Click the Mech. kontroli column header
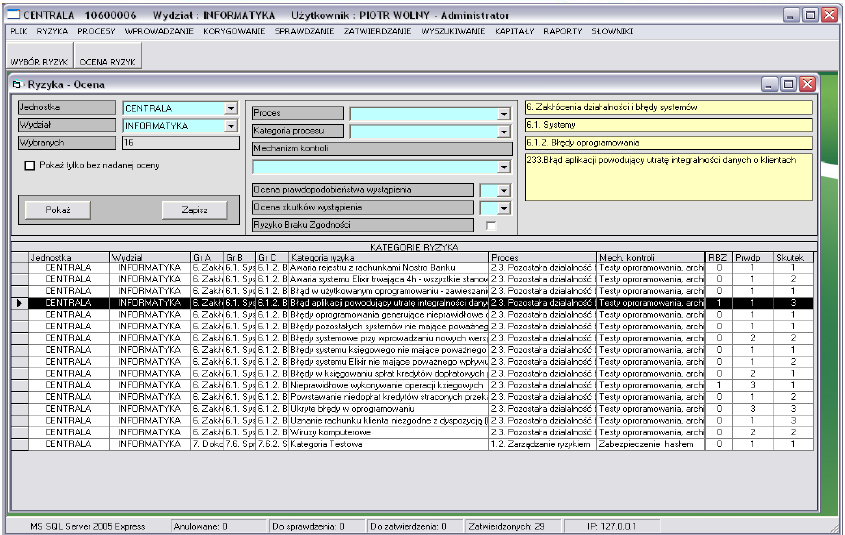This screenshot has width=845, height=535. (x=651, y=258)
